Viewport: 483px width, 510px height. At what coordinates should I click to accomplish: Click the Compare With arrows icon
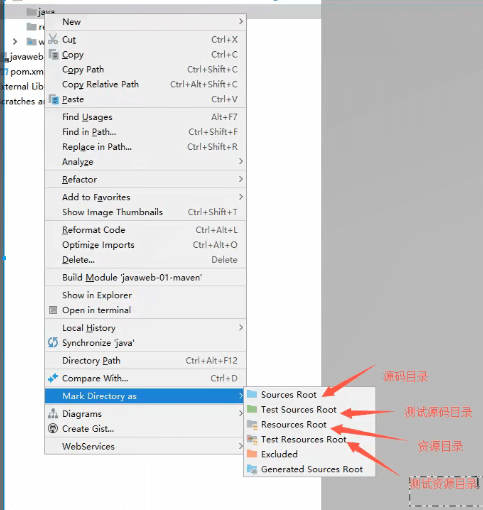[x=53, y=378]
